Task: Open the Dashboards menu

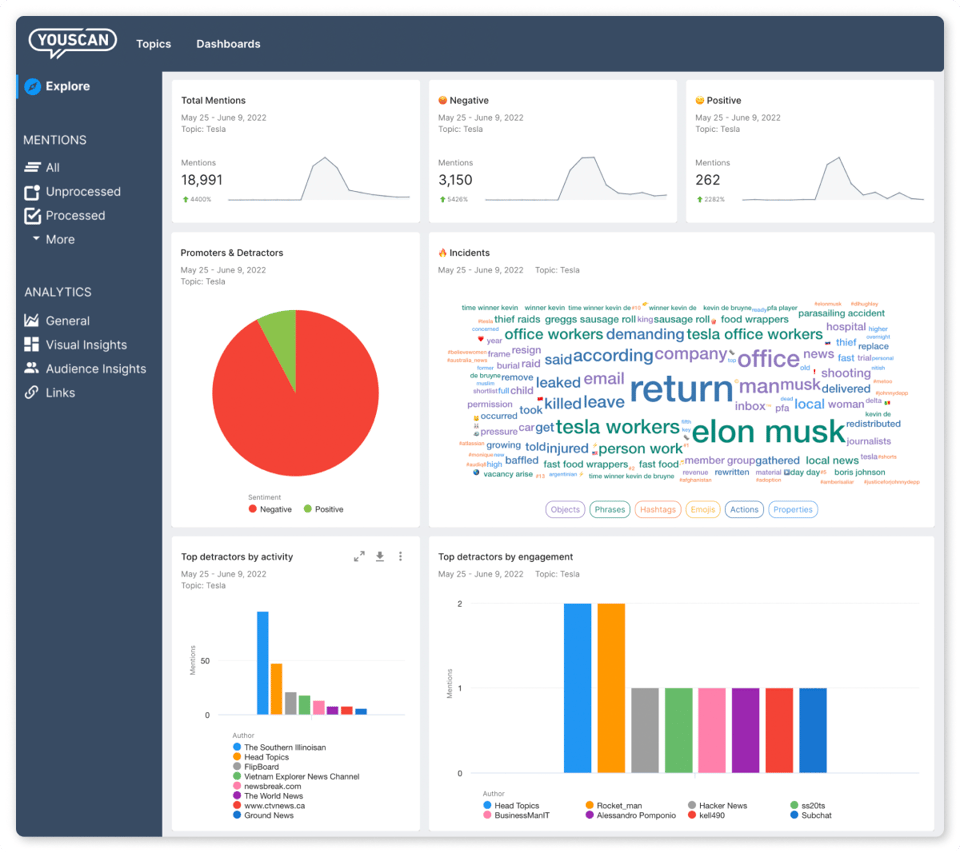Action: coord(228,44)
